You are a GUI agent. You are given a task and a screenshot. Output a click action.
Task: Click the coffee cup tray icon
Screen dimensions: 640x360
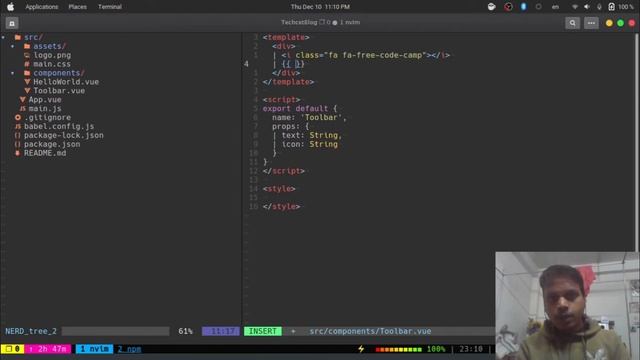(491, 7)
